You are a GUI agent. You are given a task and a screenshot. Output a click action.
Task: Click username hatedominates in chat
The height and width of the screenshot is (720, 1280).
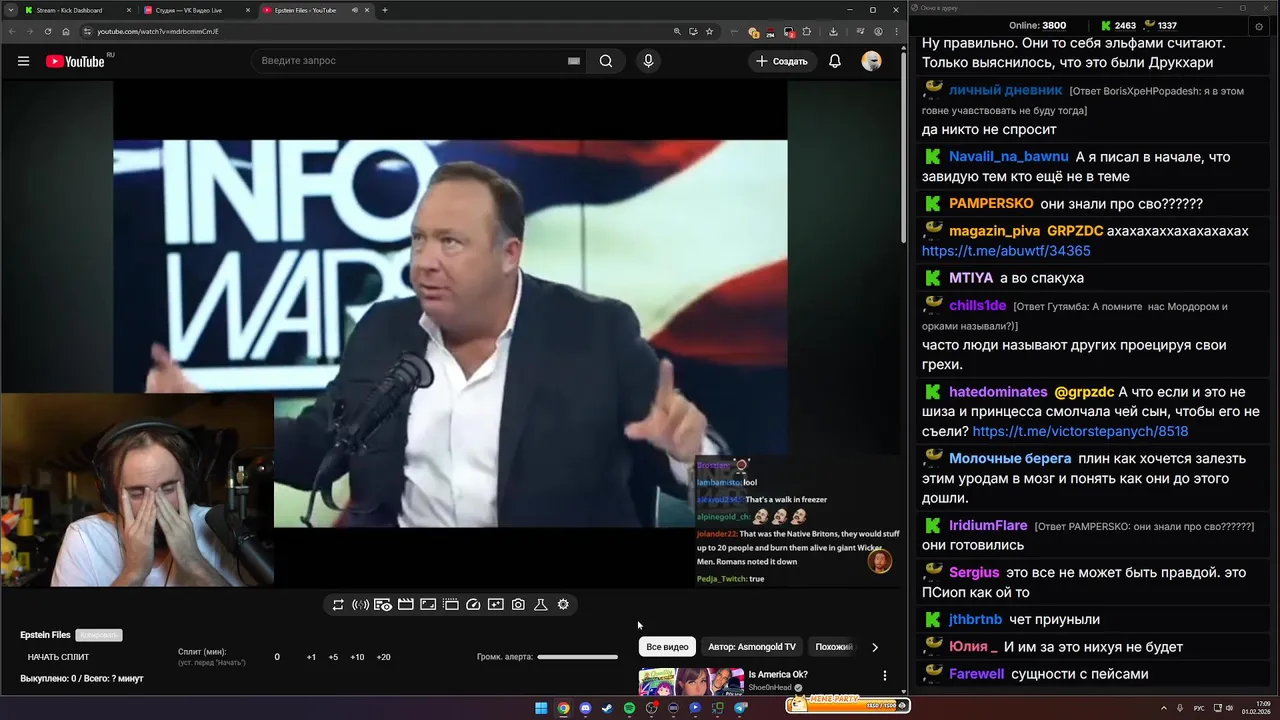pyautogui.click(x=998, y=392)
